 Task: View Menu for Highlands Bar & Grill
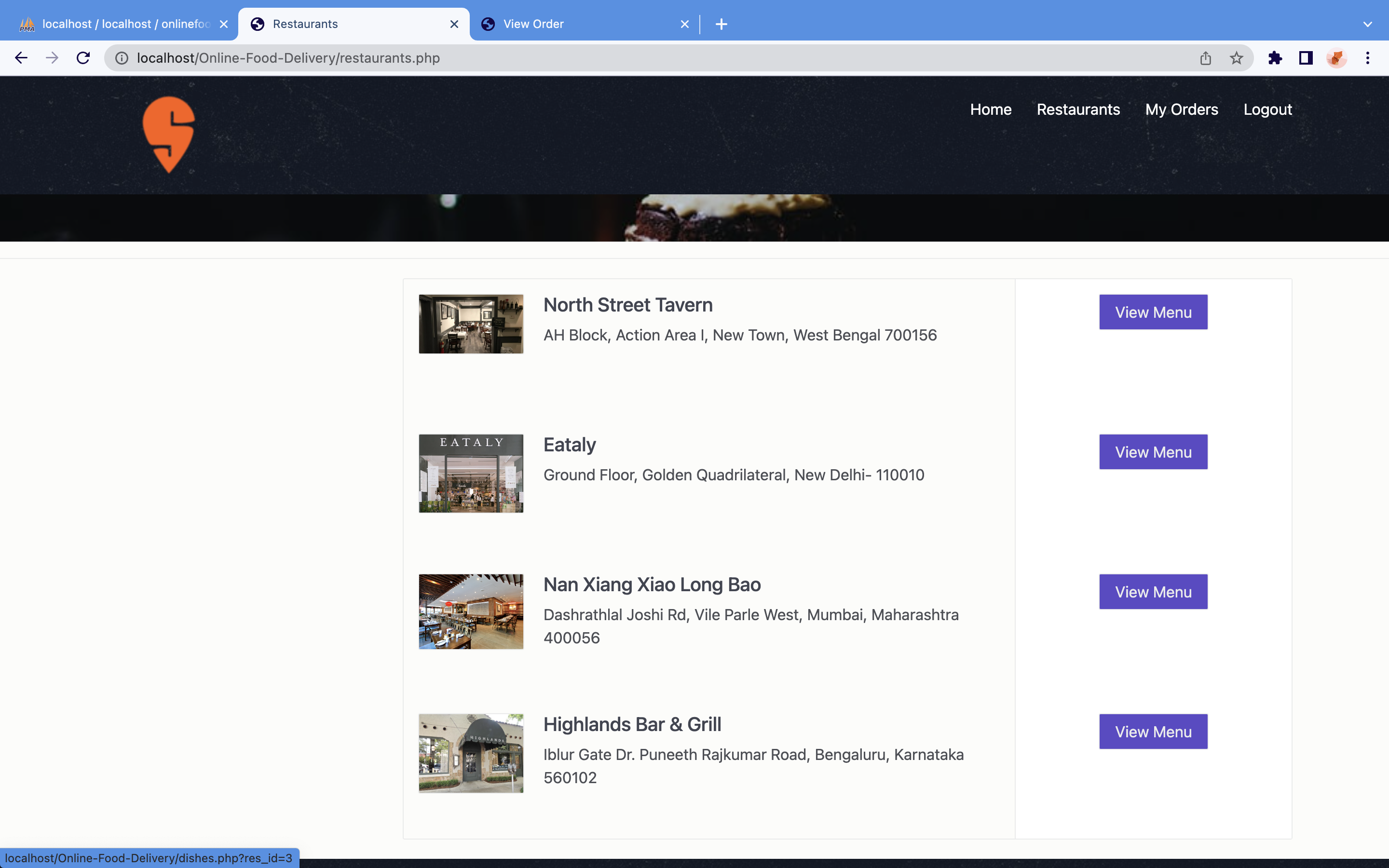point(1153,732)
